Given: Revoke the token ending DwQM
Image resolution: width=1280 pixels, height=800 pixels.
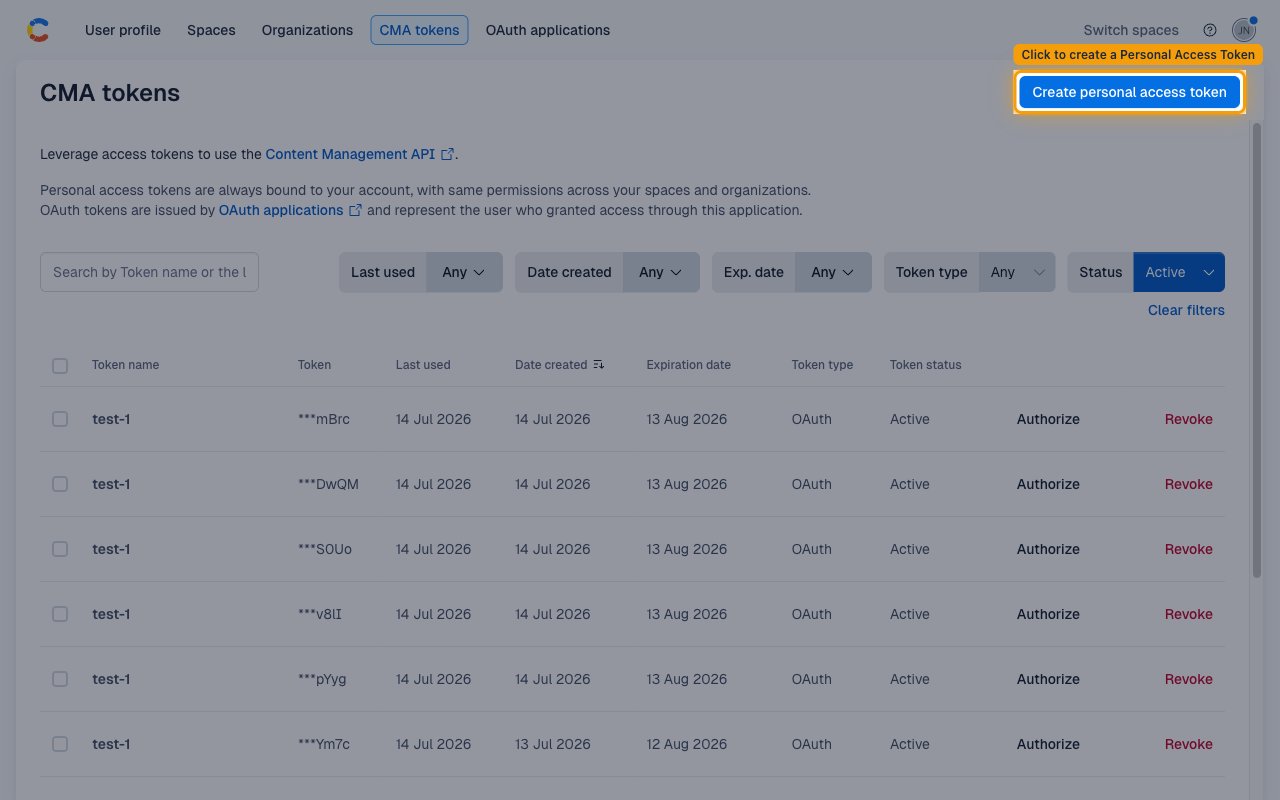Looking at the screenshot, I should [x=1189, y=484].
